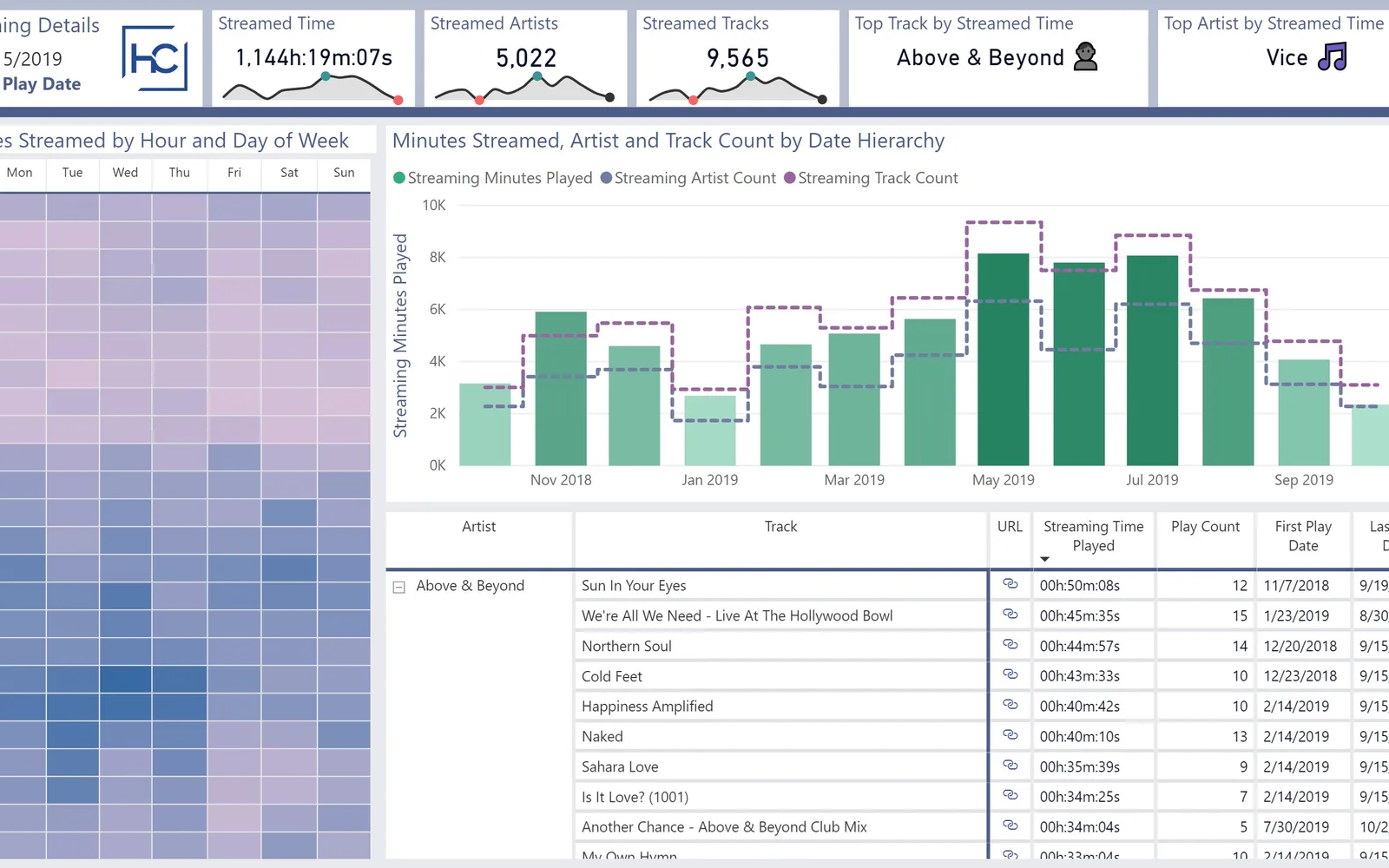This screenshot has height=868, width=1389.
Task: Click Top Track by Streamed Time title
Action: pos(964,23)
